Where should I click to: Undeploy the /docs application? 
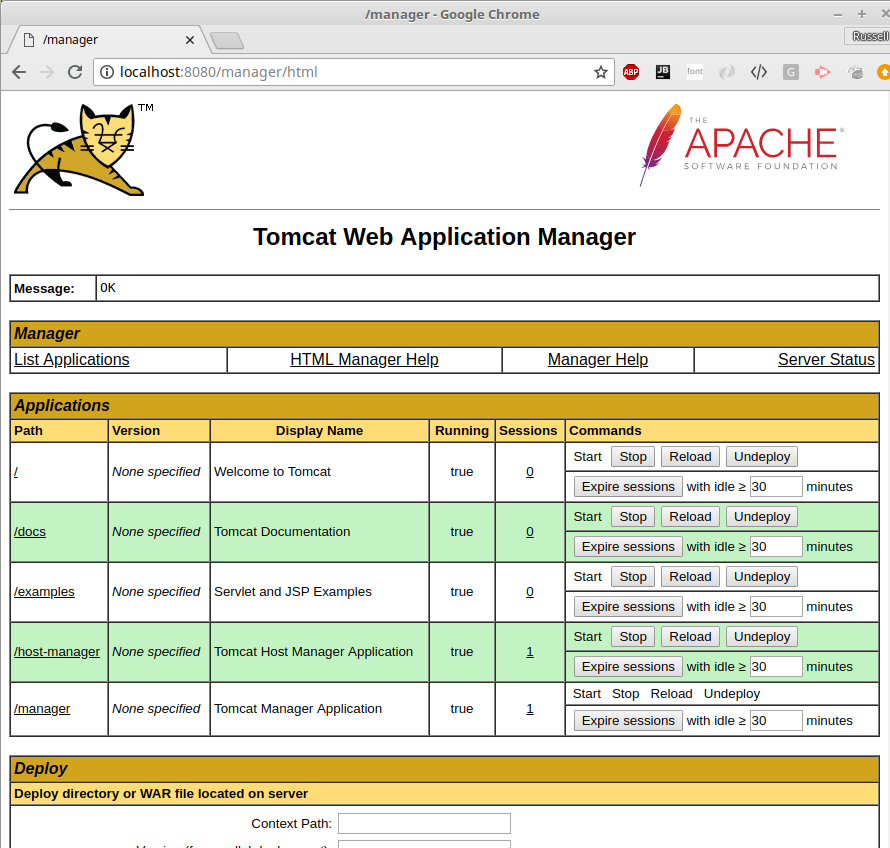click(x=762, y=517)
